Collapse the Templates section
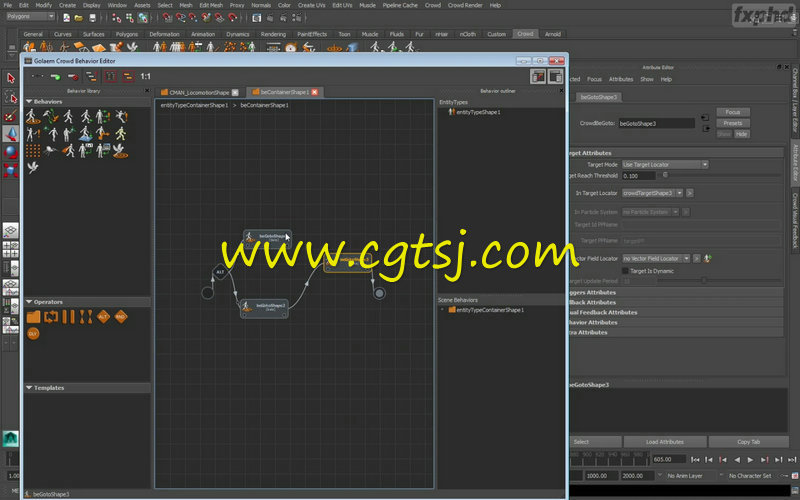 point(29,388)
